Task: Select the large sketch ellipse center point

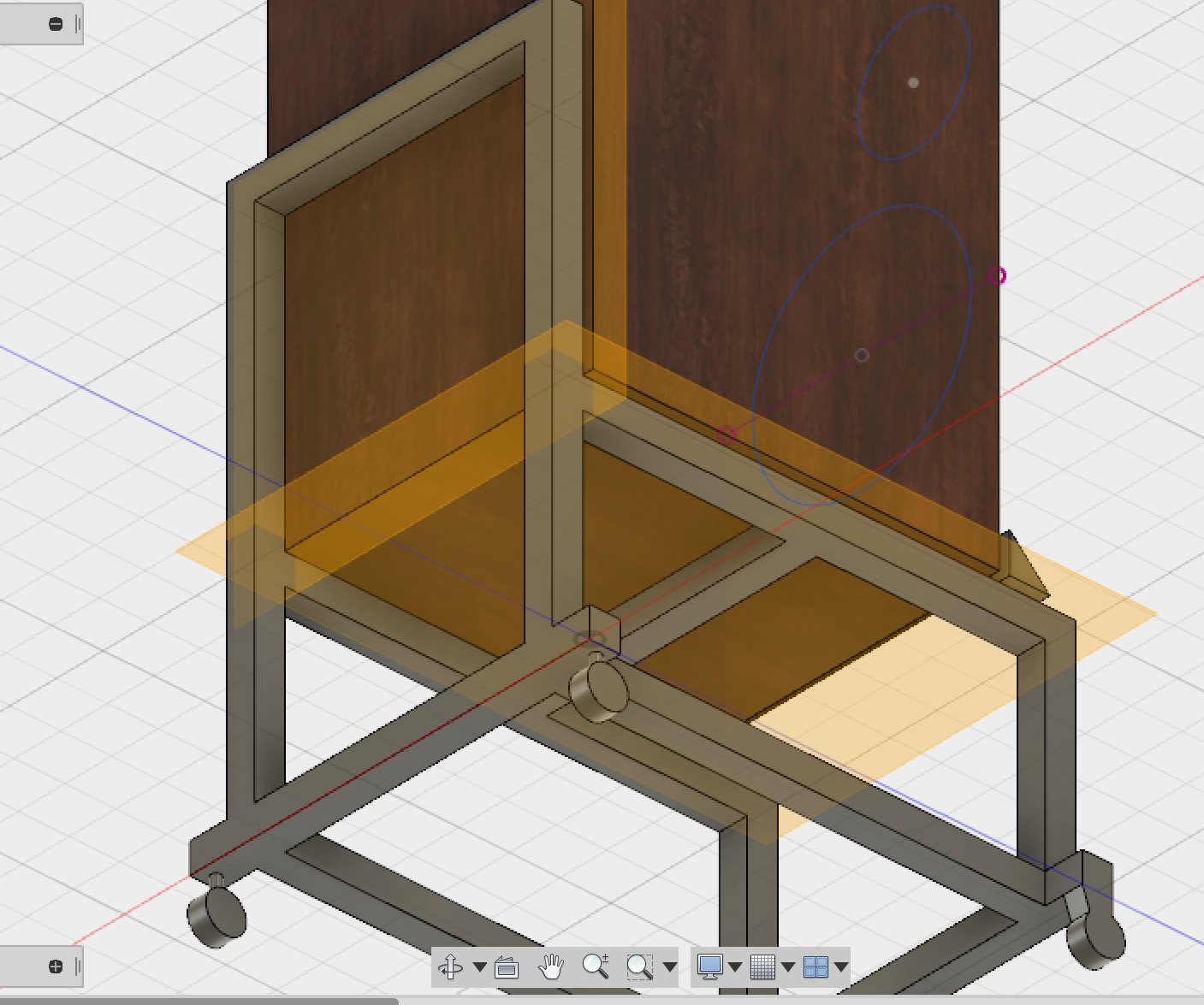Action: click(x=862, y=355)
